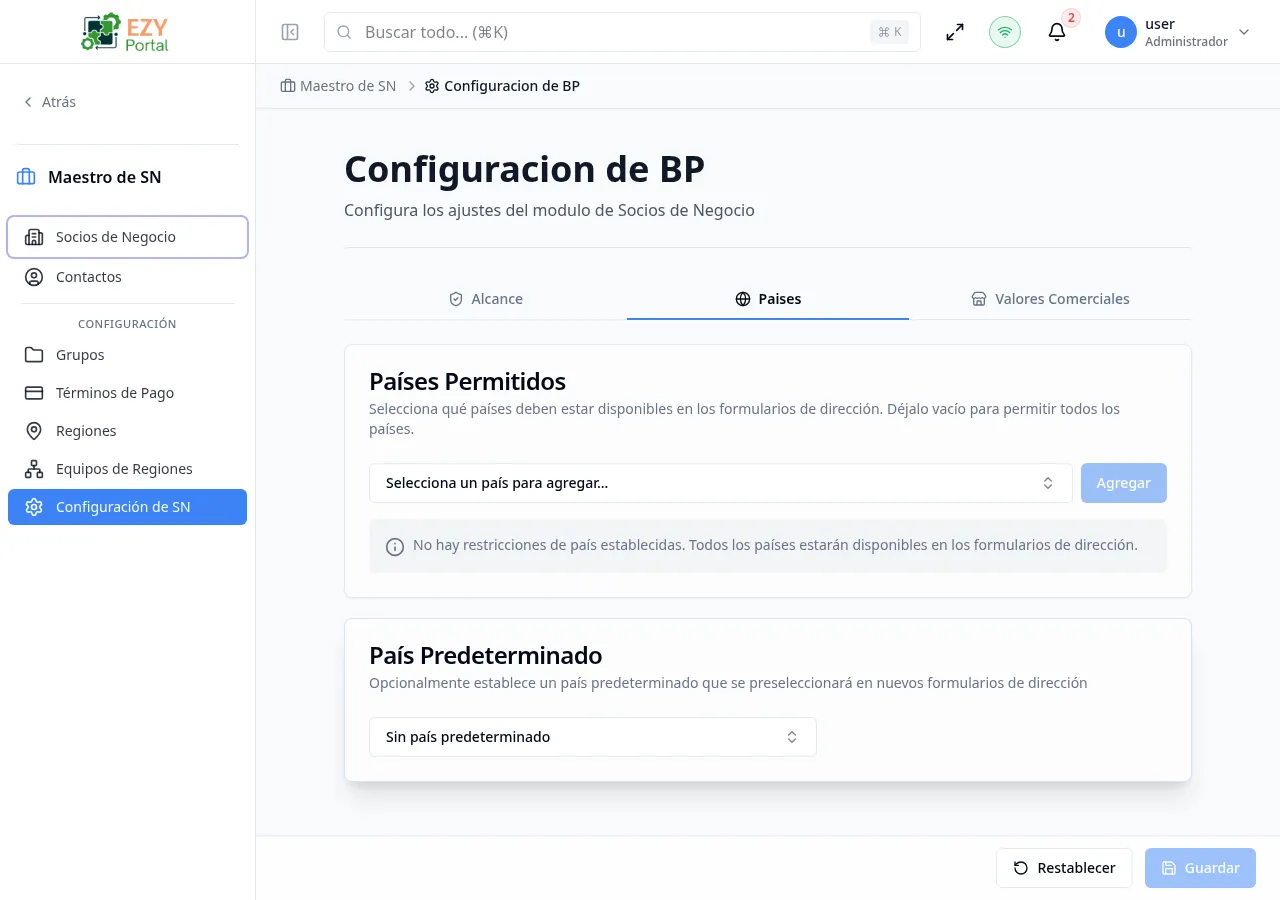This screenshot has width=1280, height=900.
Task: Open Regiones in sidebar
Action: [128, 431]
